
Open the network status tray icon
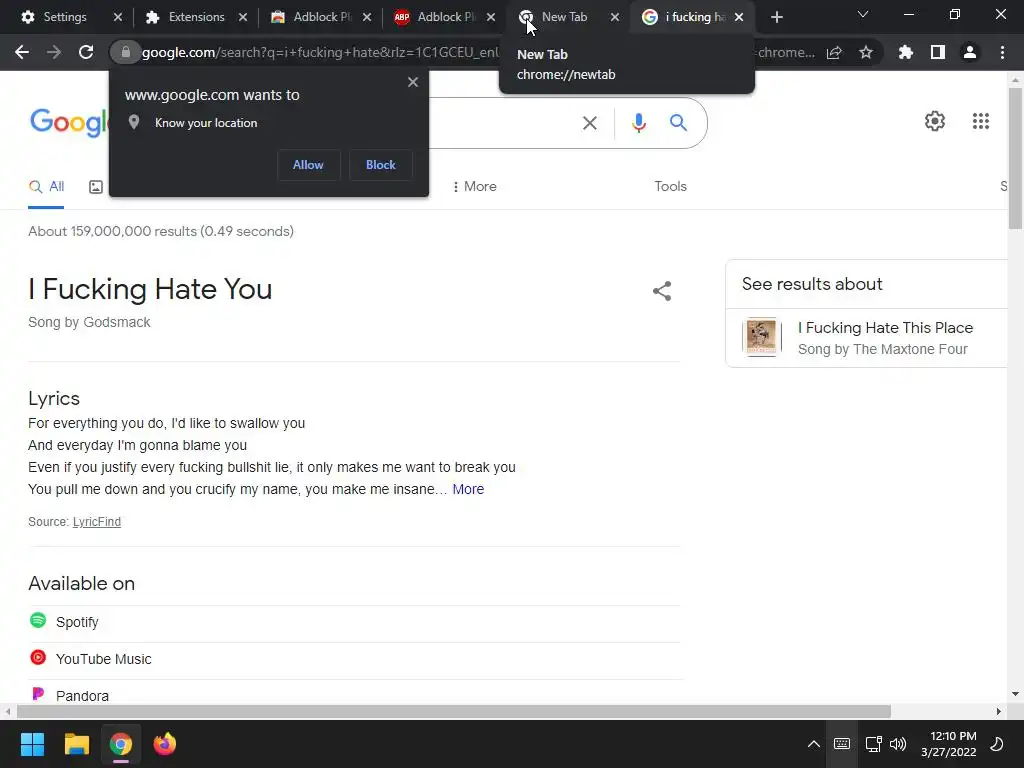tap(873, 744)
